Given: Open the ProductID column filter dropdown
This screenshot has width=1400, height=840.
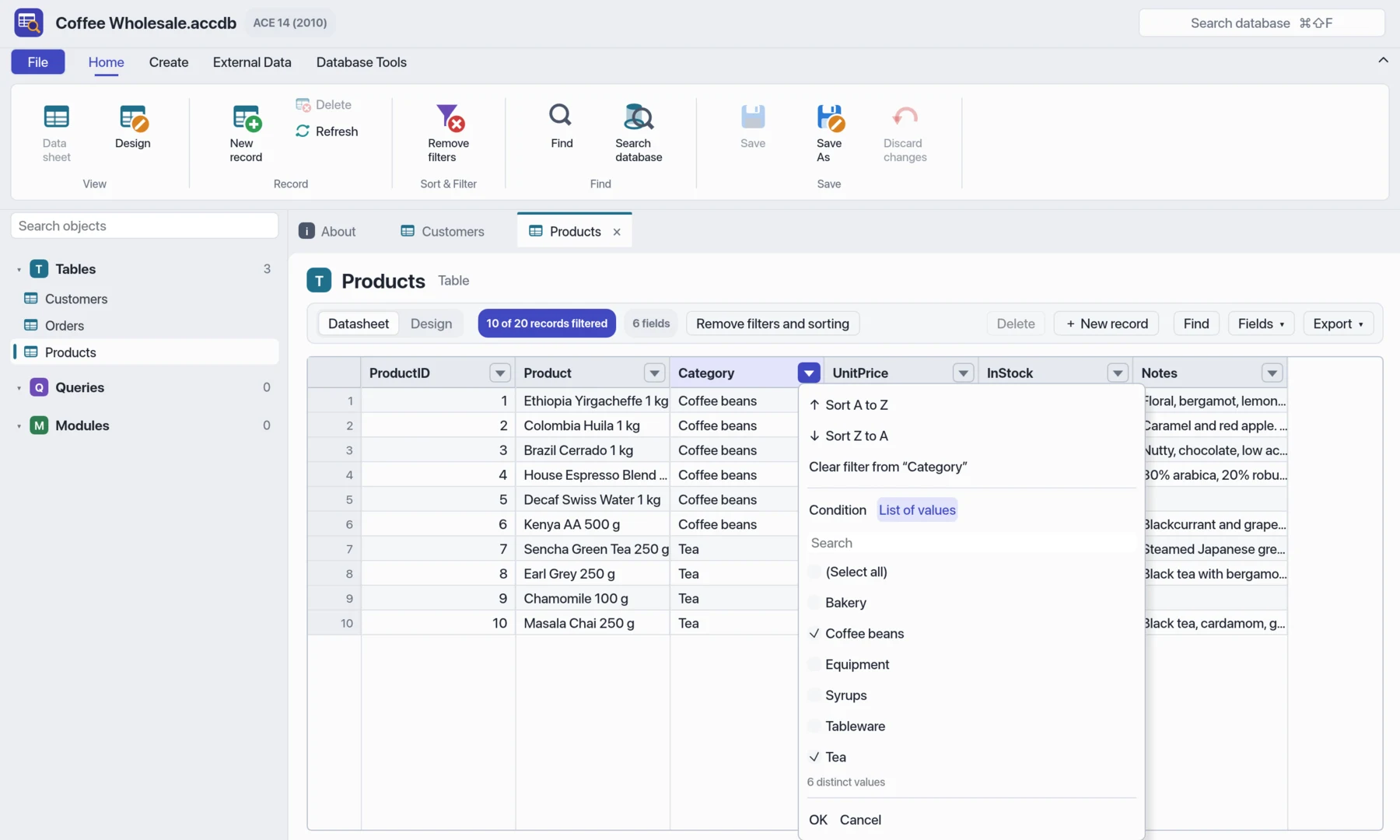Looking at the screenshot, I should coord(500,373).
